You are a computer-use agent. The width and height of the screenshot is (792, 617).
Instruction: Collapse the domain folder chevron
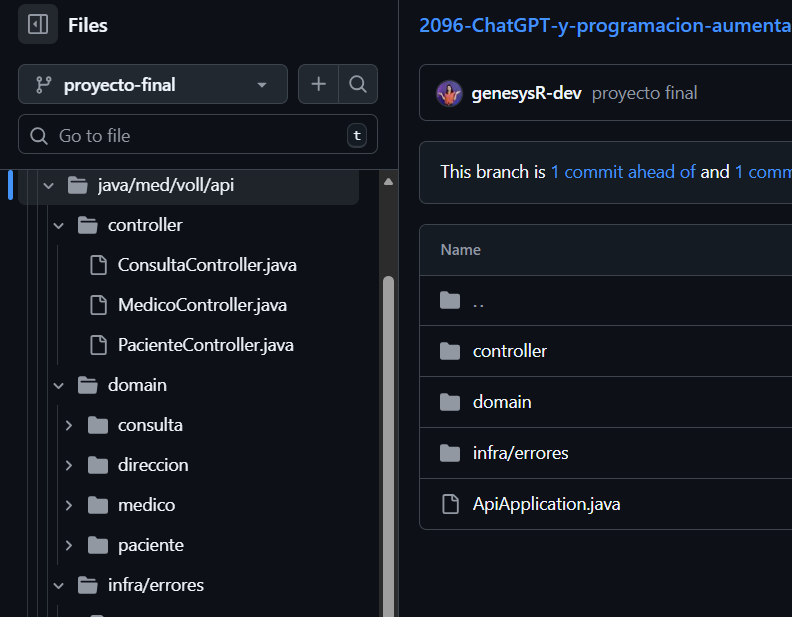[x=58, y=385]
